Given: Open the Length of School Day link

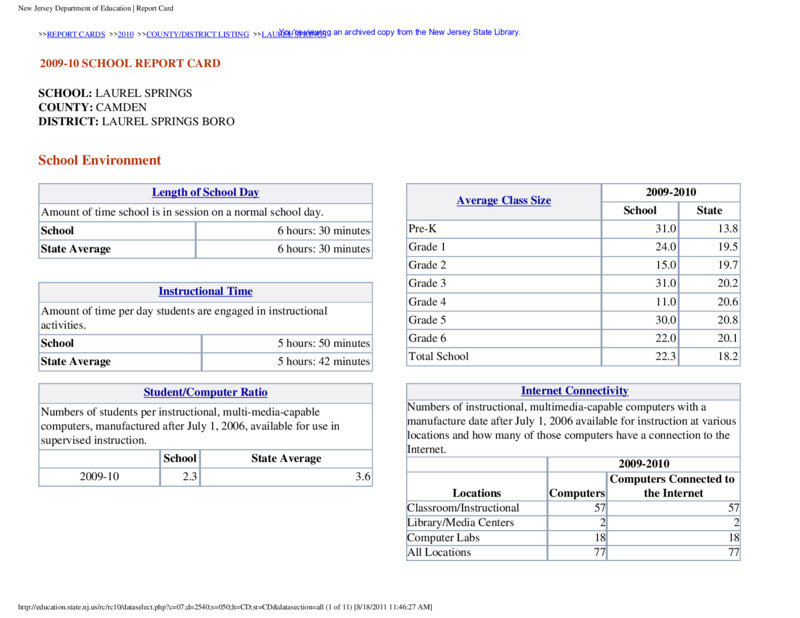Looking at the screenshot, I should point(206,192).
